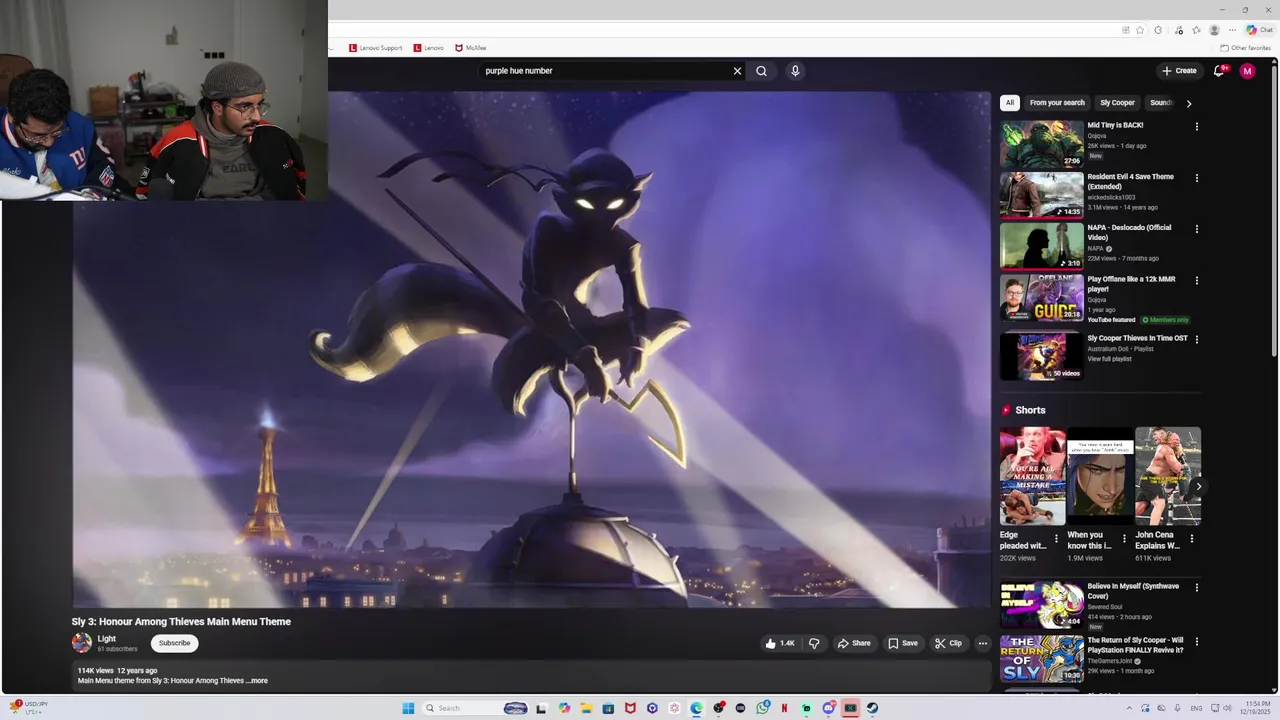Click the Share button
The width and height of the screenshot is (1280, 720).
click(854, 643)
